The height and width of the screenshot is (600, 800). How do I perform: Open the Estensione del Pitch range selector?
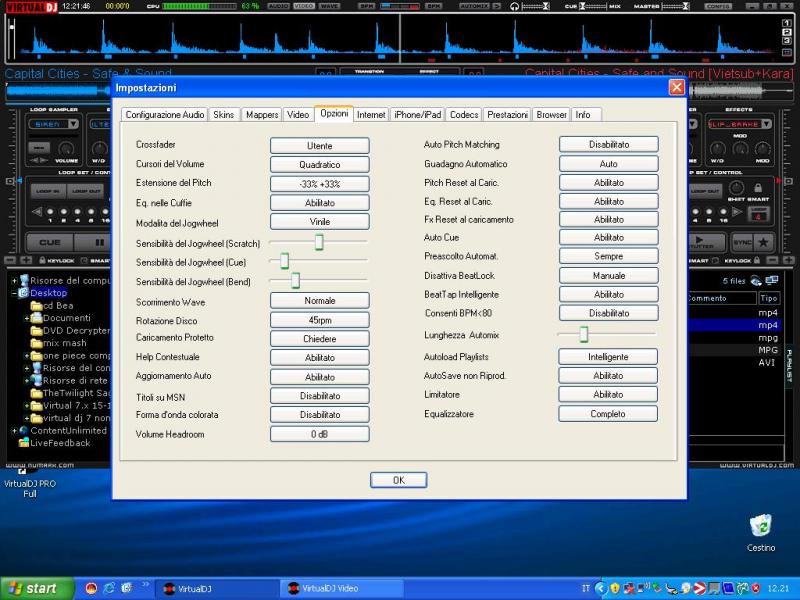(x=319, y=184)
